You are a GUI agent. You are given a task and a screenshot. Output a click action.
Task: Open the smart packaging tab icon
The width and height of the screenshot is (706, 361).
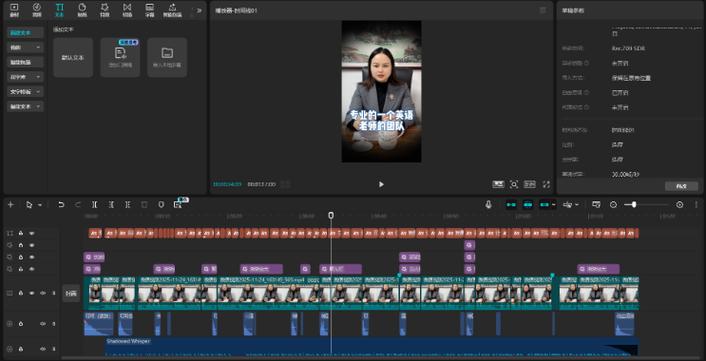point(172,10)
